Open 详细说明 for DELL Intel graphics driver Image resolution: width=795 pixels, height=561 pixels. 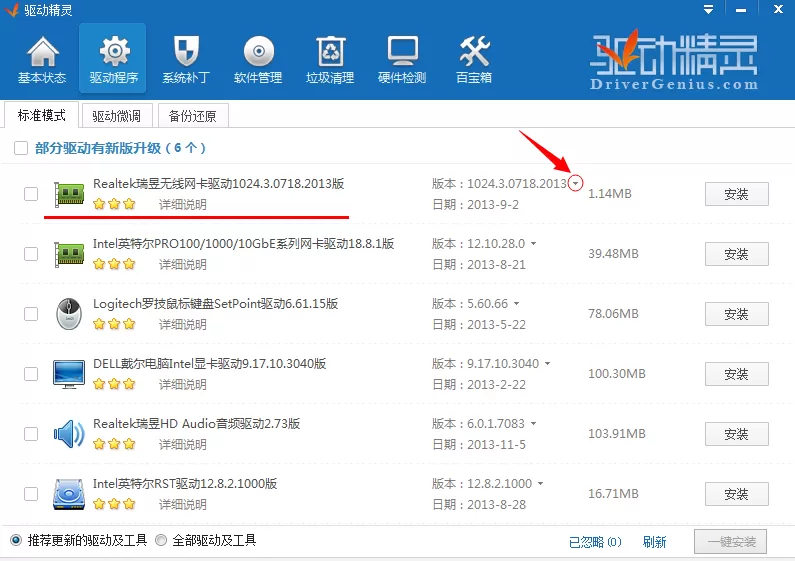(x=183, y=384)
